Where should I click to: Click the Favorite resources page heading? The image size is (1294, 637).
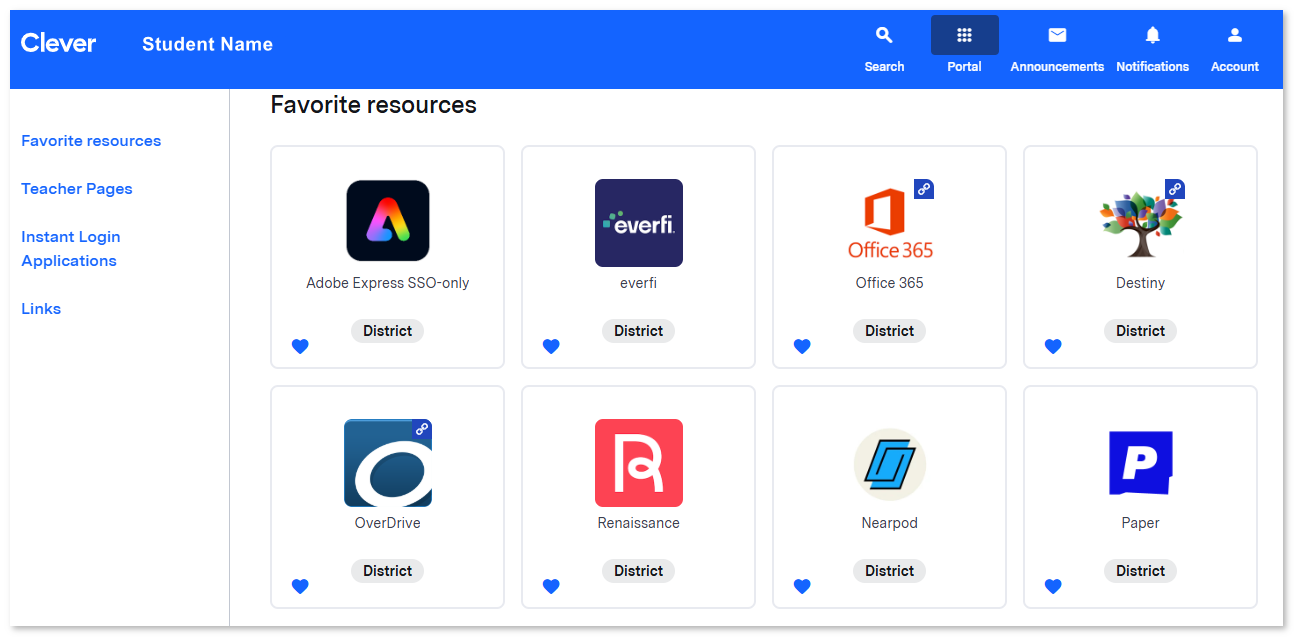click(x=374, y=105)
